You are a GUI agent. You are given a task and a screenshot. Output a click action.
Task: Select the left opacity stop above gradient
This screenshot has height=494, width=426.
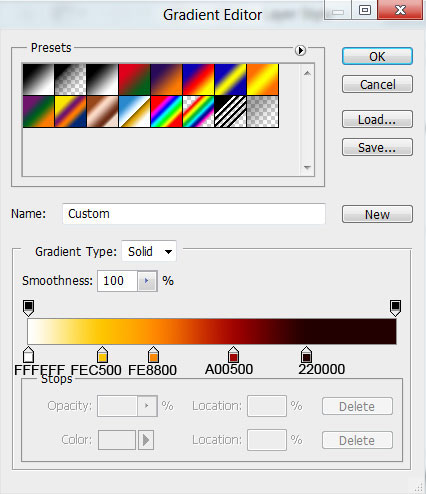[x=29, y=308]
